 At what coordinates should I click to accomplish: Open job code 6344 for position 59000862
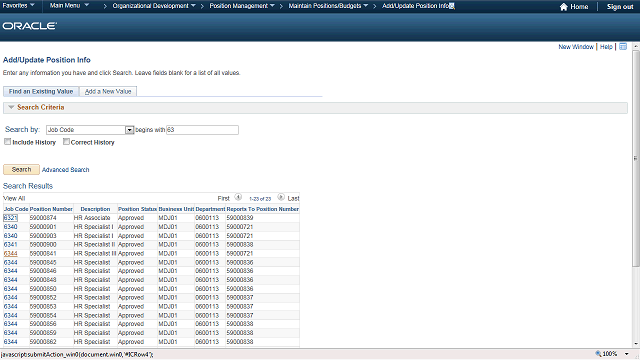pyautogui.click(x=11, y=342)
